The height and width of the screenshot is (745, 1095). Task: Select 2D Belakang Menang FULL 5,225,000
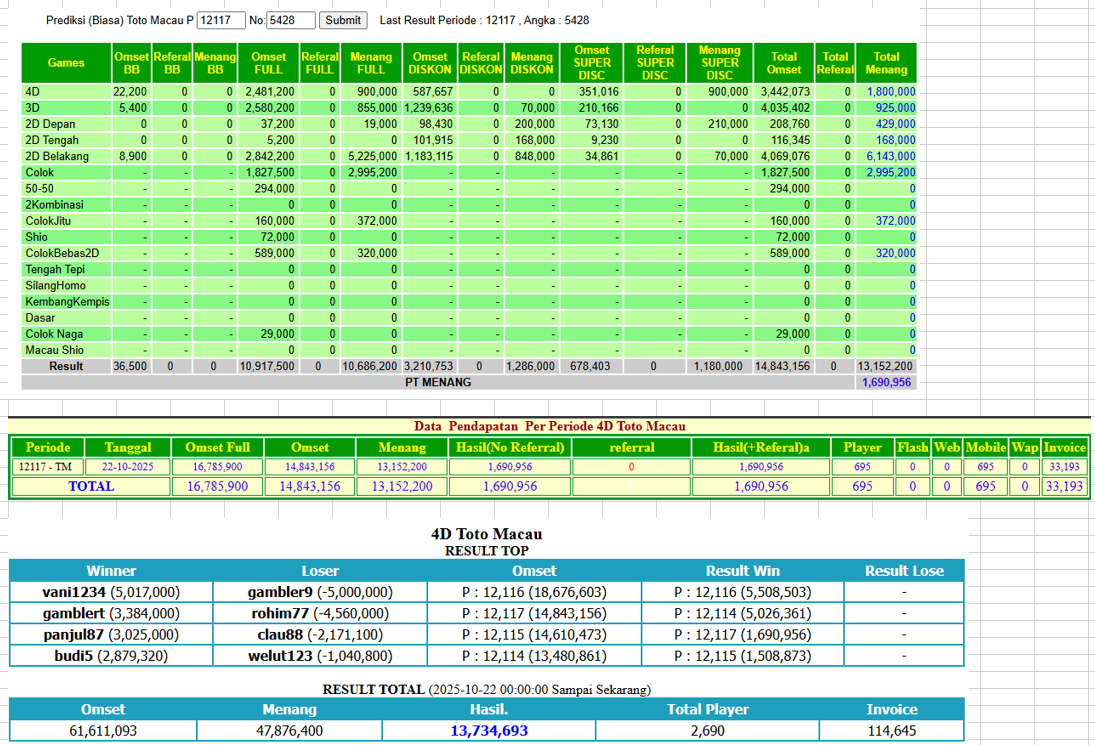tap(372, 156)
